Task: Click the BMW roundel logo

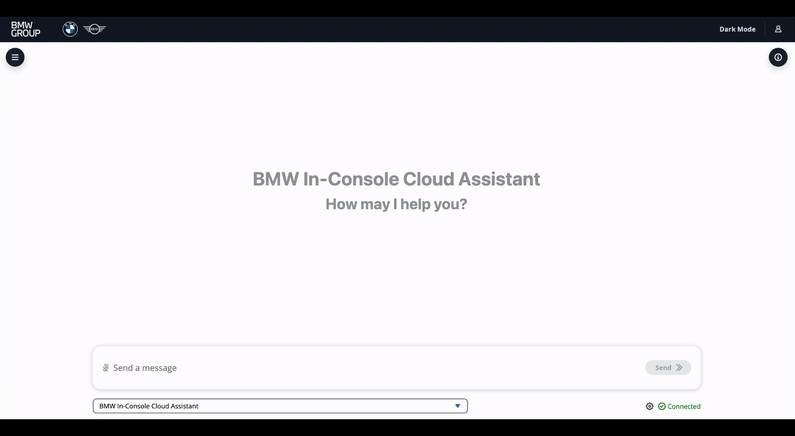Action: pos(70,29)
